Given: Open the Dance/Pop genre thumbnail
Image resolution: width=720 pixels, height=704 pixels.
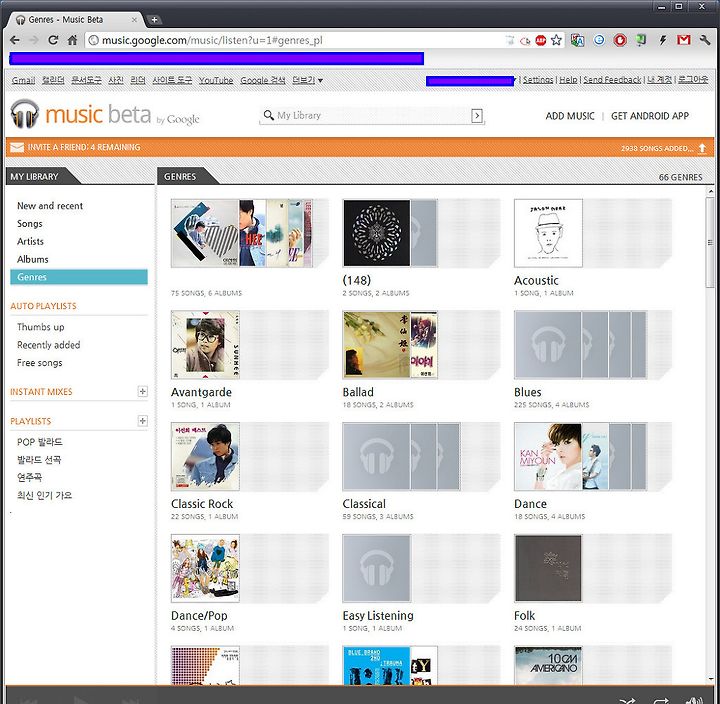Looking at the screenshot, I should click(x=205, y=568).
